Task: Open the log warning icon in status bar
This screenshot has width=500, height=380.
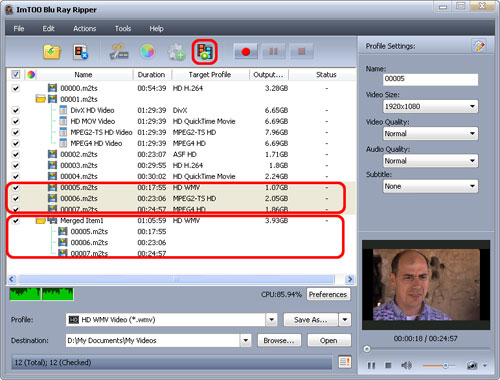Action: (x=345, y=362)
